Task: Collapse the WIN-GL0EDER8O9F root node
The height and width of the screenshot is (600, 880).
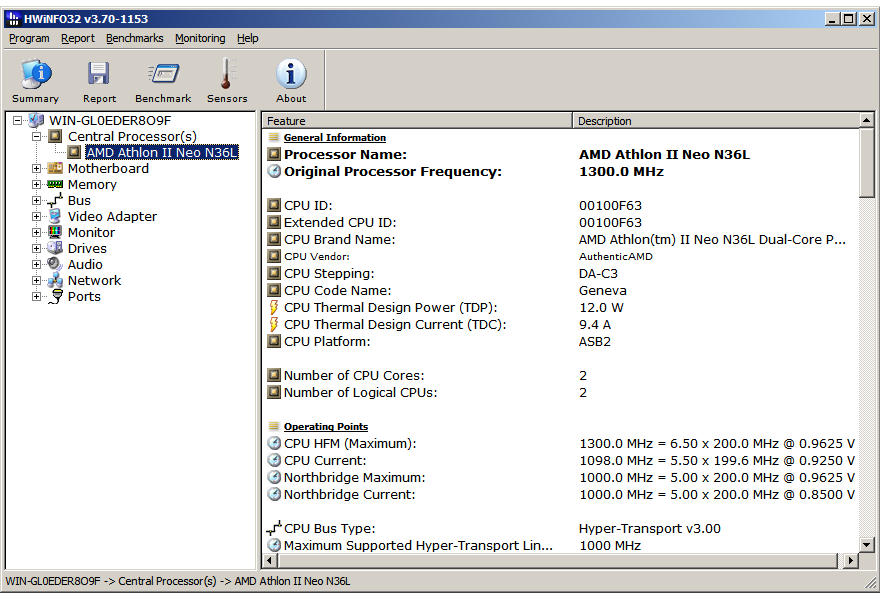Action: pos(18,120)
